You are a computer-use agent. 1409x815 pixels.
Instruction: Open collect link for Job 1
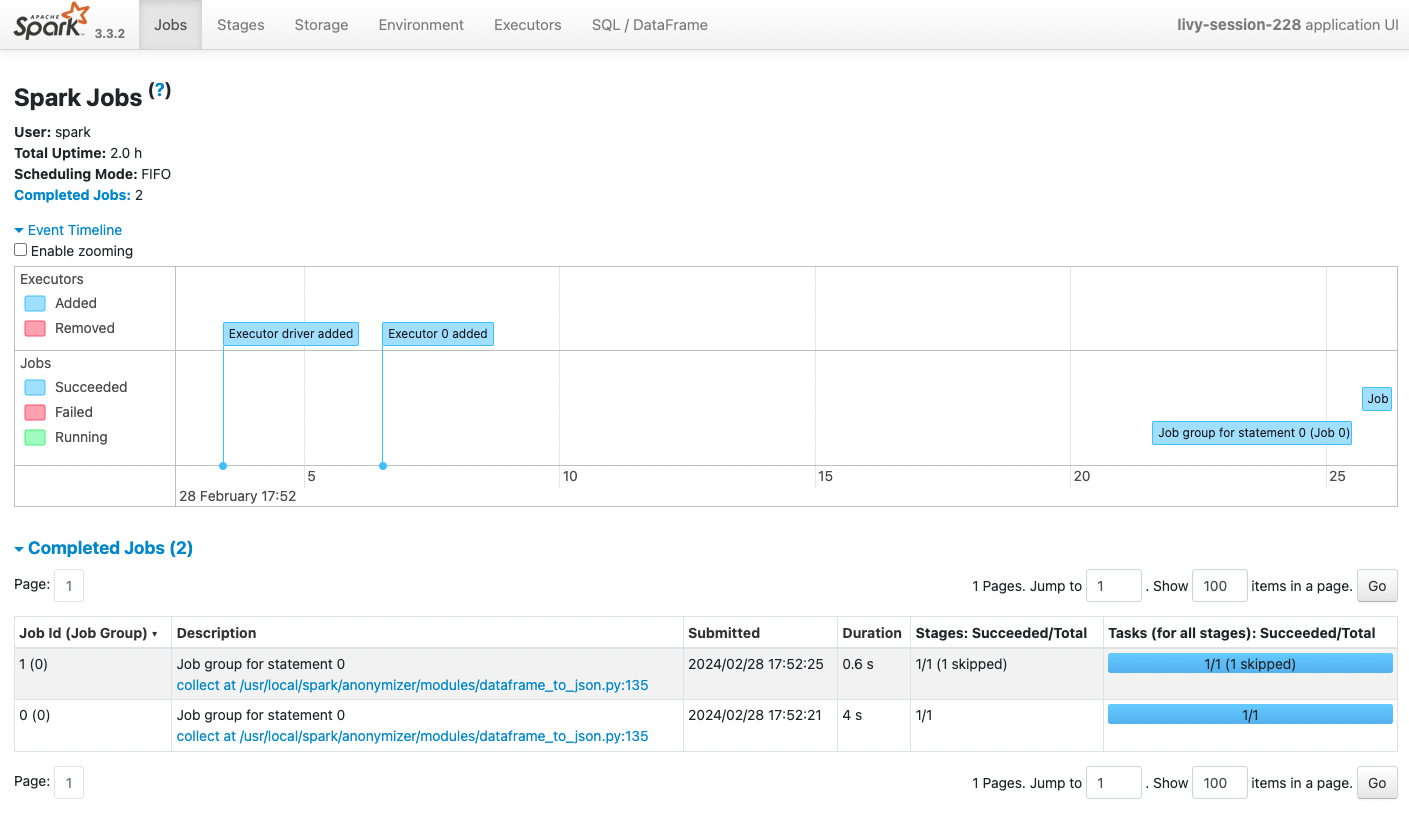412,685
